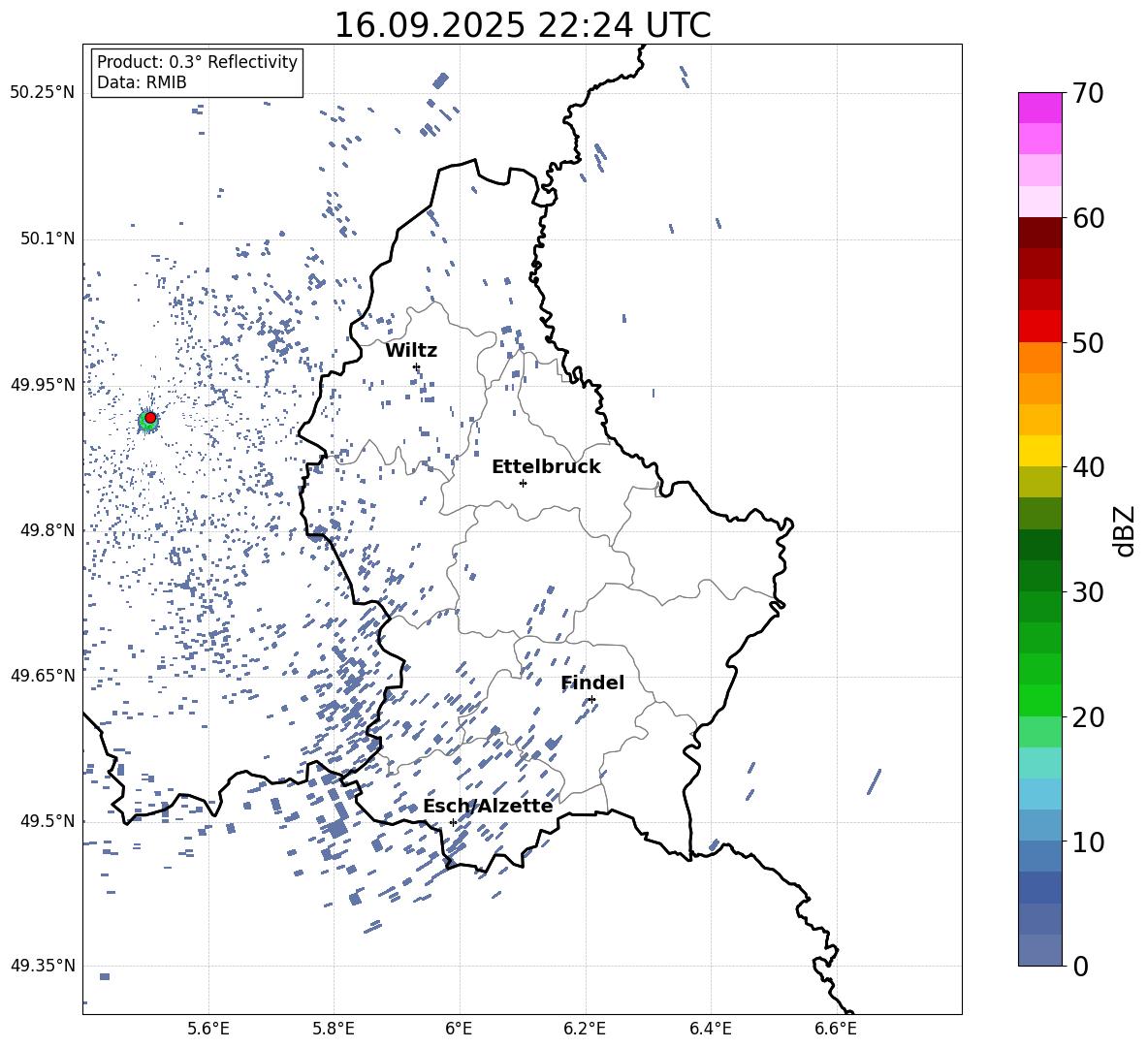Click the title 16.09.2025 22:24 UTC
Image resolution: width=1148 pixels, height=1048 pixels.
click(x=523, y=25)
